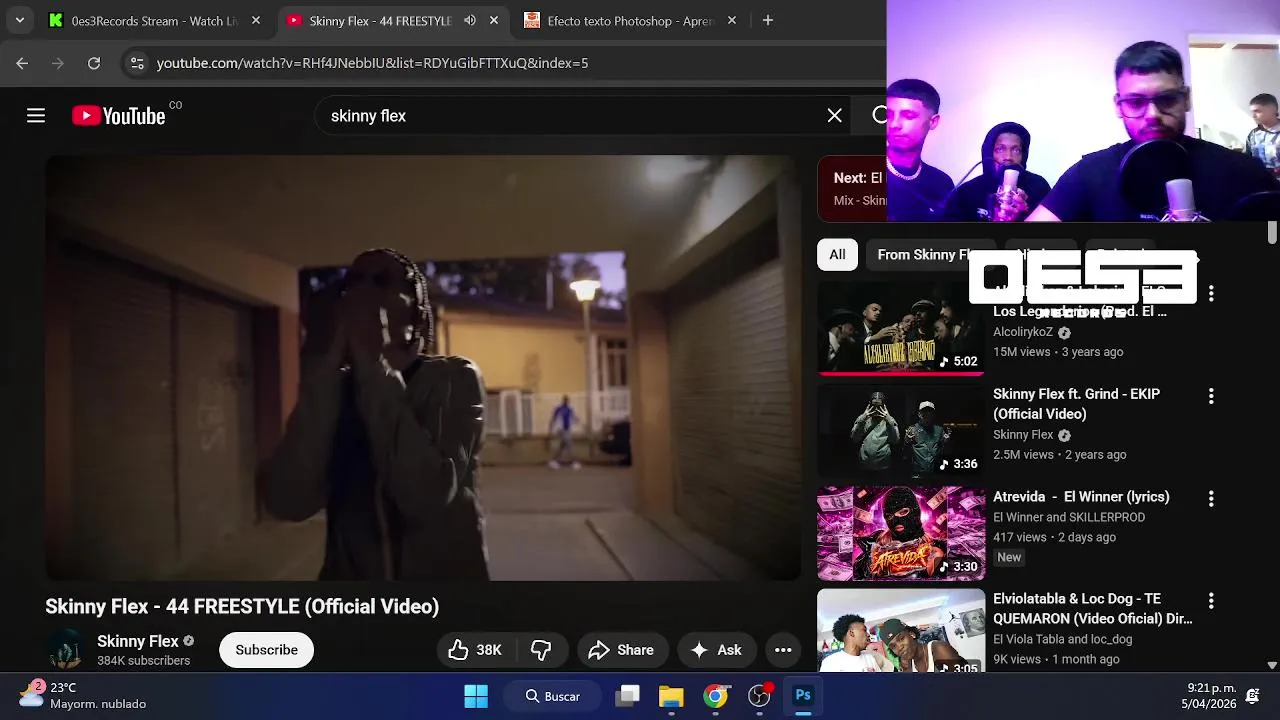Open a new browser tab
1280x720 pixels.
coord(768,20)
